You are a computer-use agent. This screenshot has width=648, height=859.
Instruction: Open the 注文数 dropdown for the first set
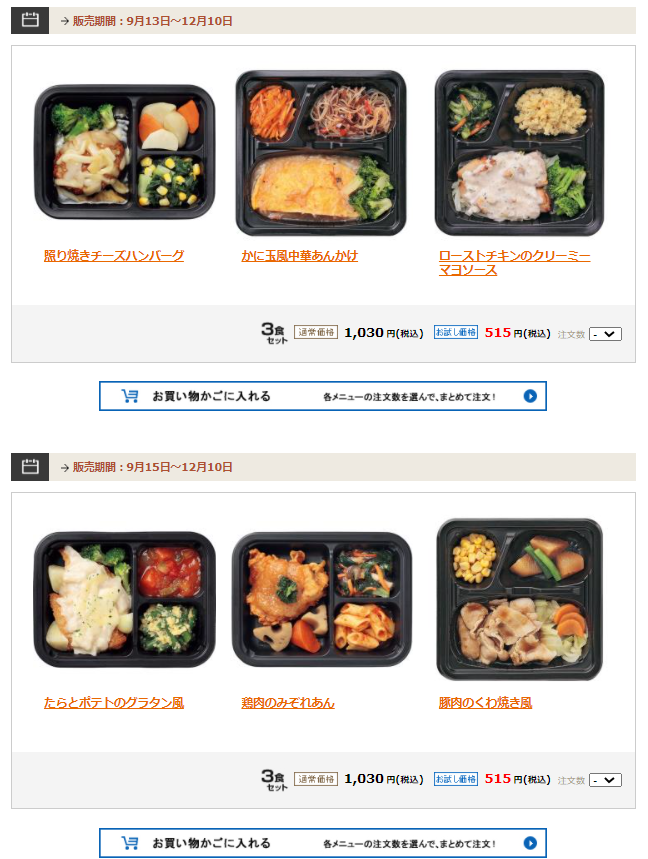point(605,334)
